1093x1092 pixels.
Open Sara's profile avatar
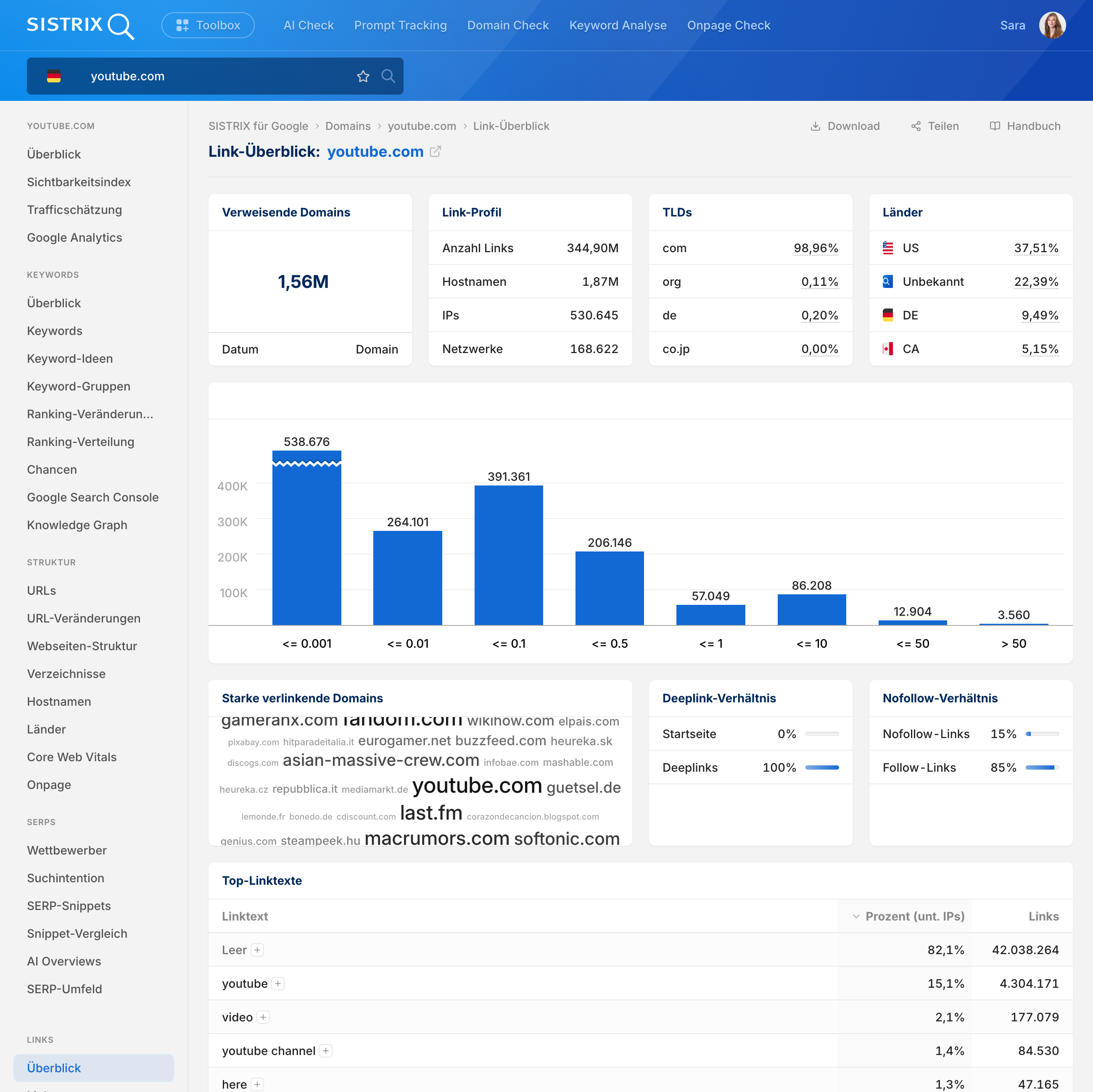(1052, 26)
